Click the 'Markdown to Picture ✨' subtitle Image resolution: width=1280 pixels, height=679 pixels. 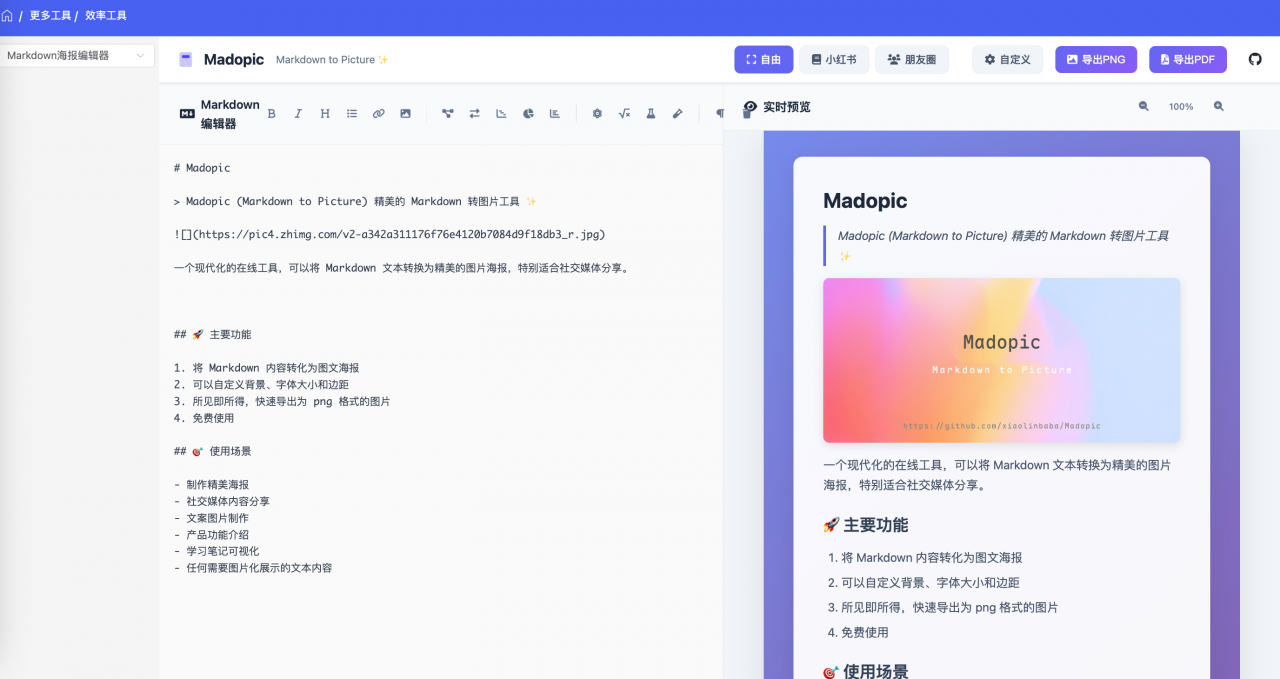(332, 60)
